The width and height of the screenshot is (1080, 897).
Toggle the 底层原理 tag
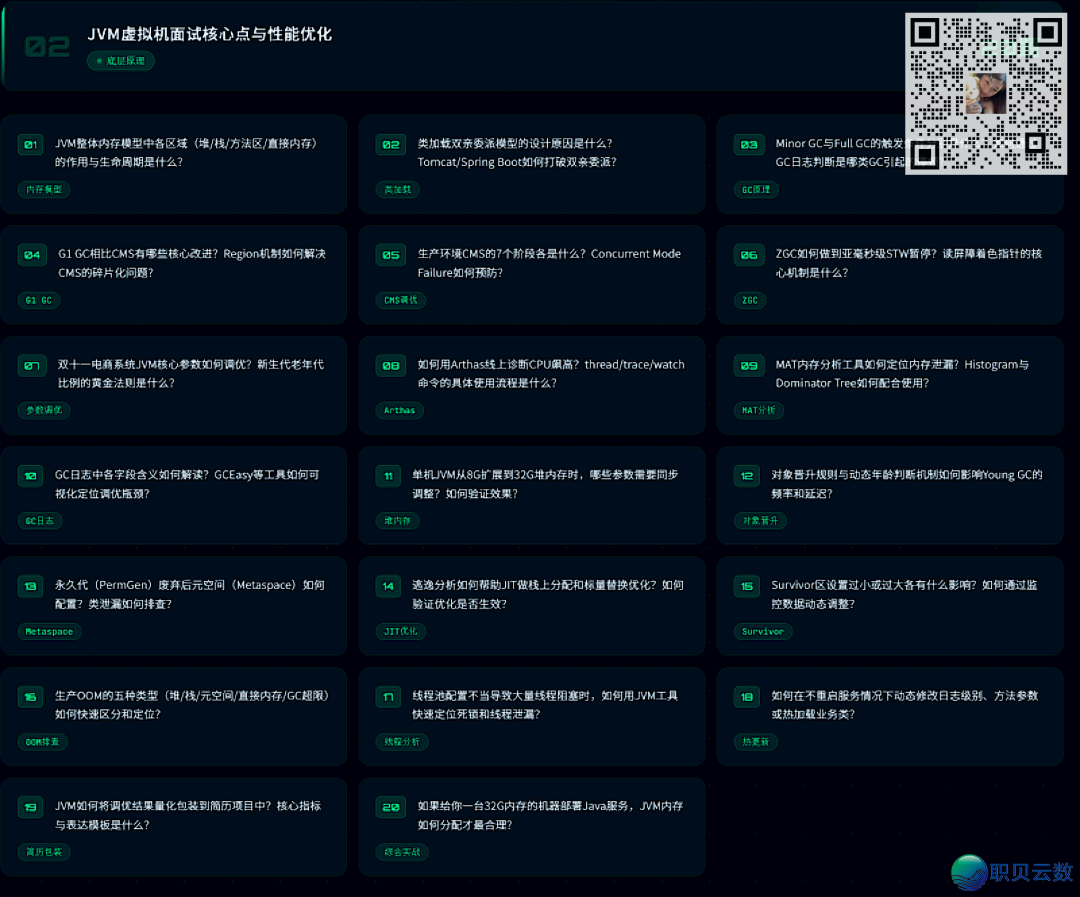120,61
